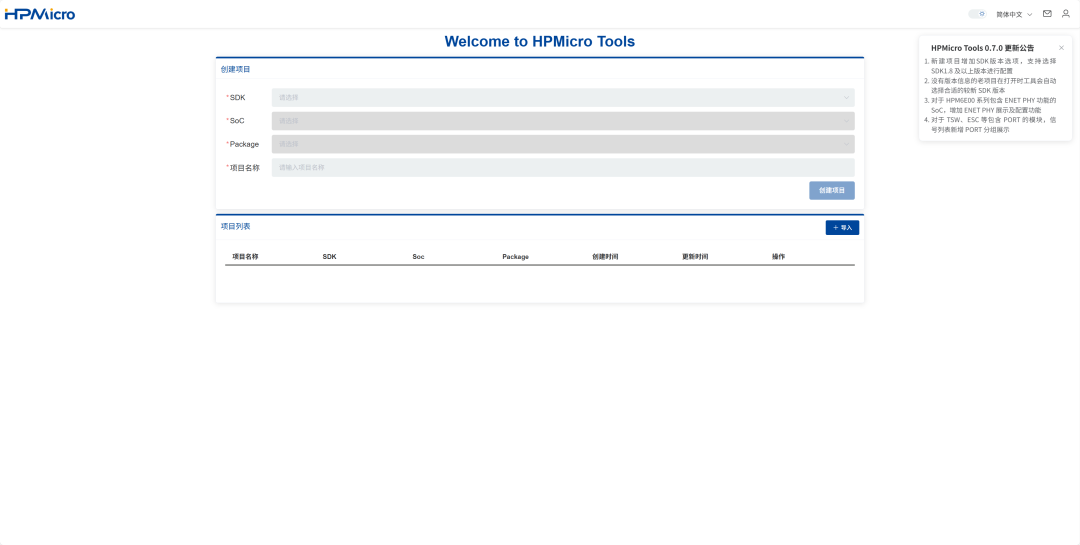Open the SoC selection dropdown
The width and height of the screenshot is (1080, 545).
coord(563,121)
